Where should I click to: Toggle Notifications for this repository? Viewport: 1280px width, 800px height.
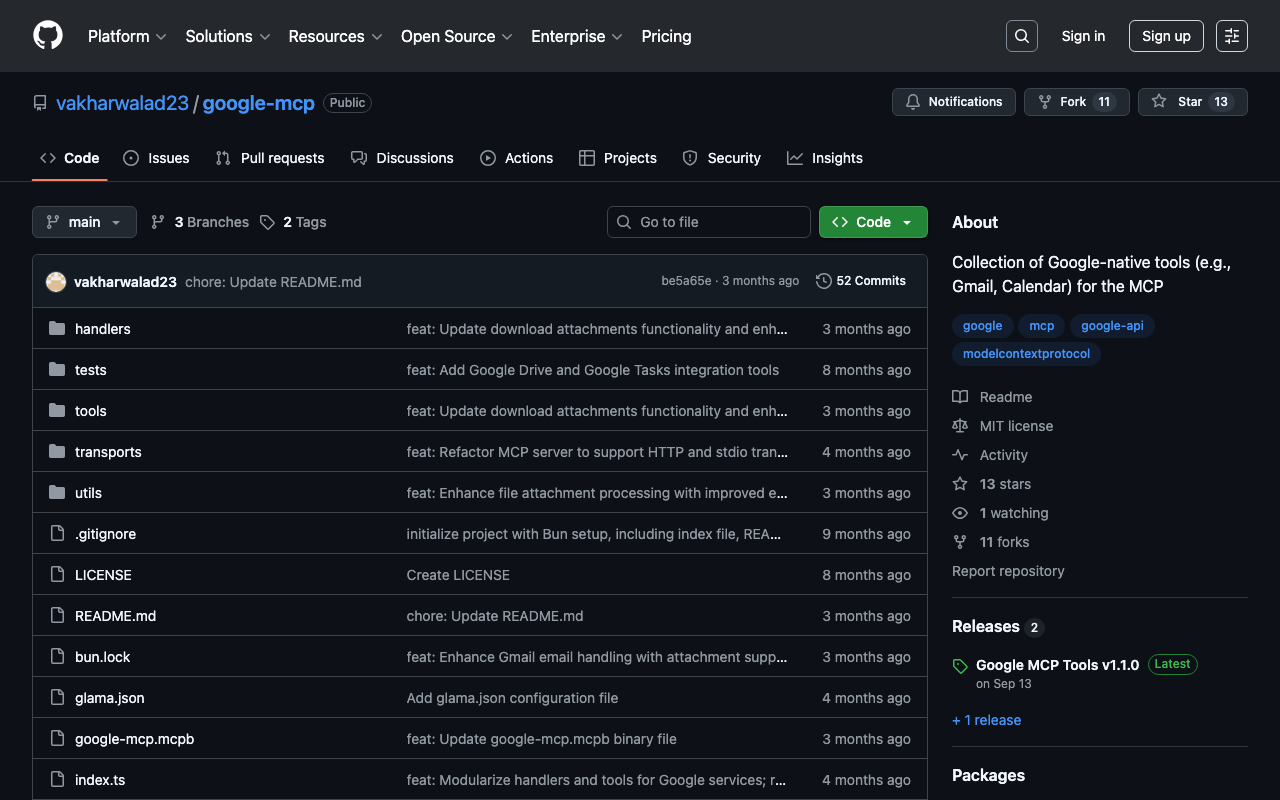click(953, 102)
